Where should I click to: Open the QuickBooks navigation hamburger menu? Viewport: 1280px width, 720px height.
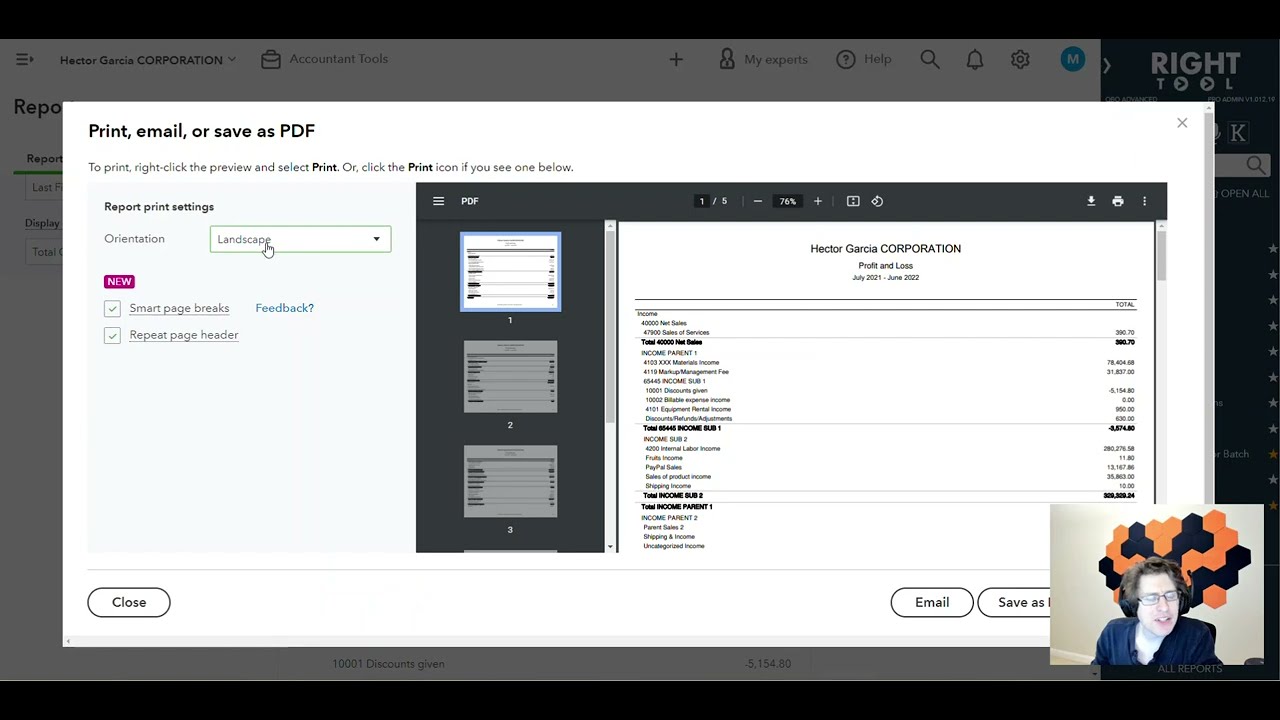pos(24,59)
